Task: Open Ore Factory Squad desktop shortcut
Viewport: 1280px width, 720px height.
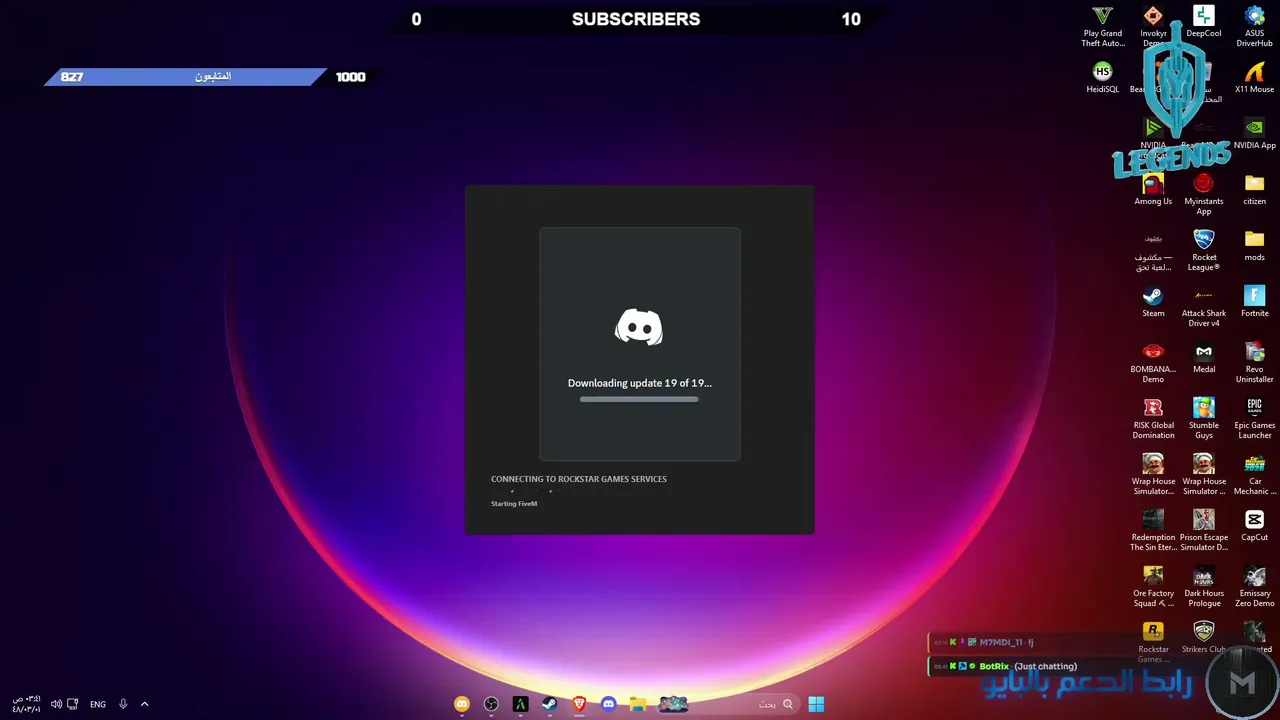Action: [1153, 586]
